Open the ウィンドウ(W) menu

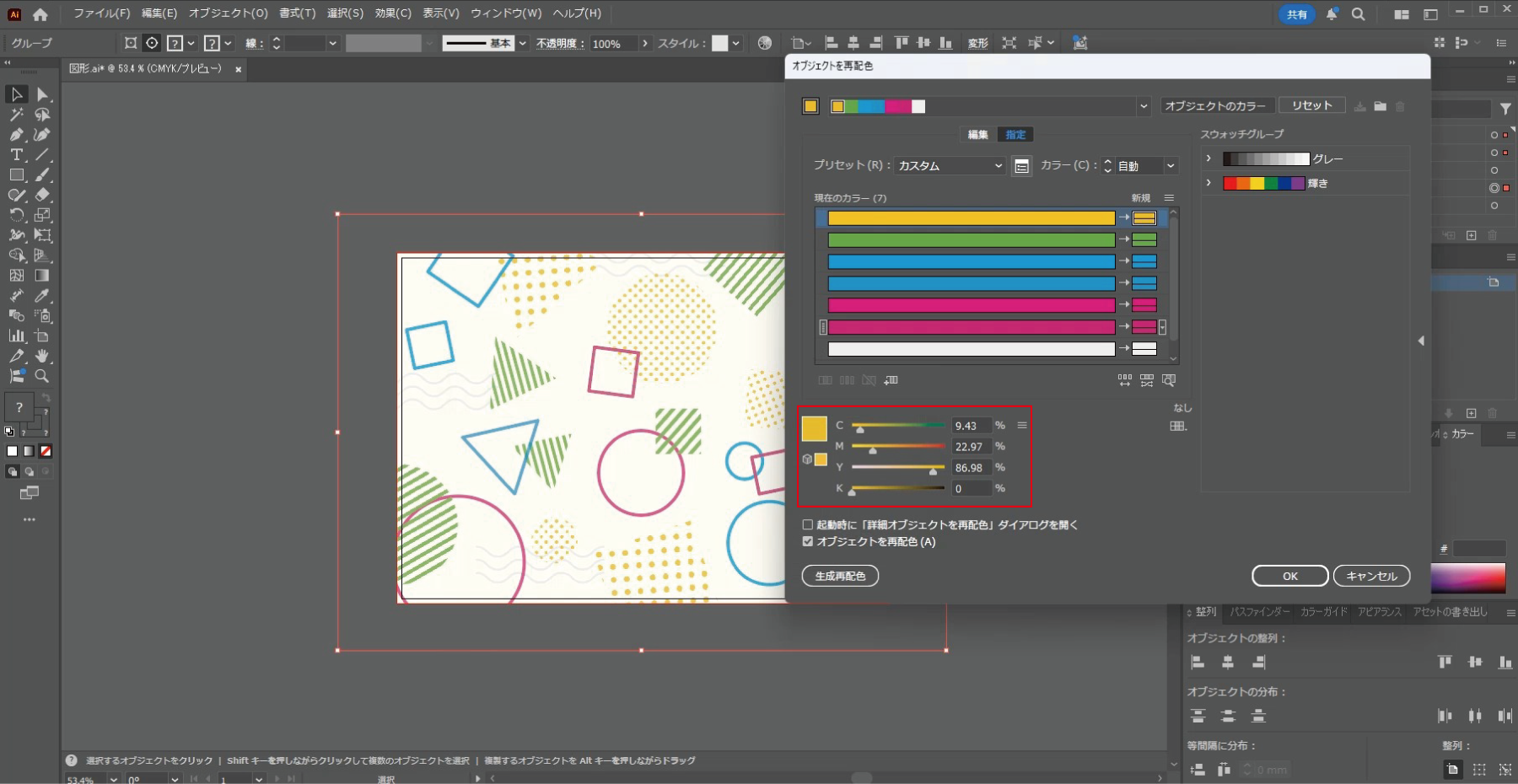(x=506, y=13)
